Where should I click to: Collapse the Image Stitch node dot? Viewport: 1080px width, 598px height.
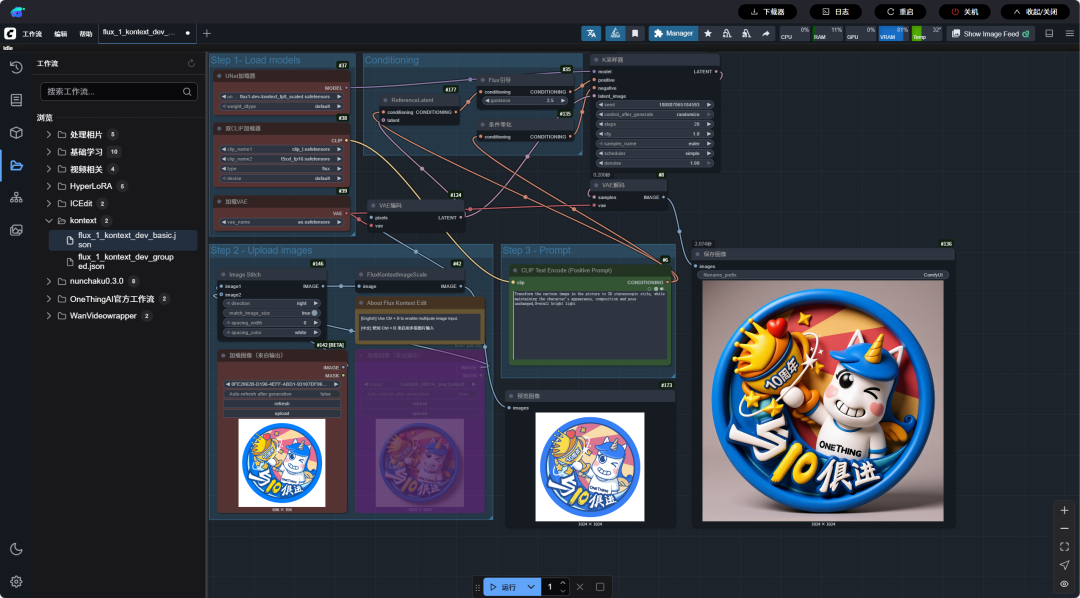(x=225, y=275)
